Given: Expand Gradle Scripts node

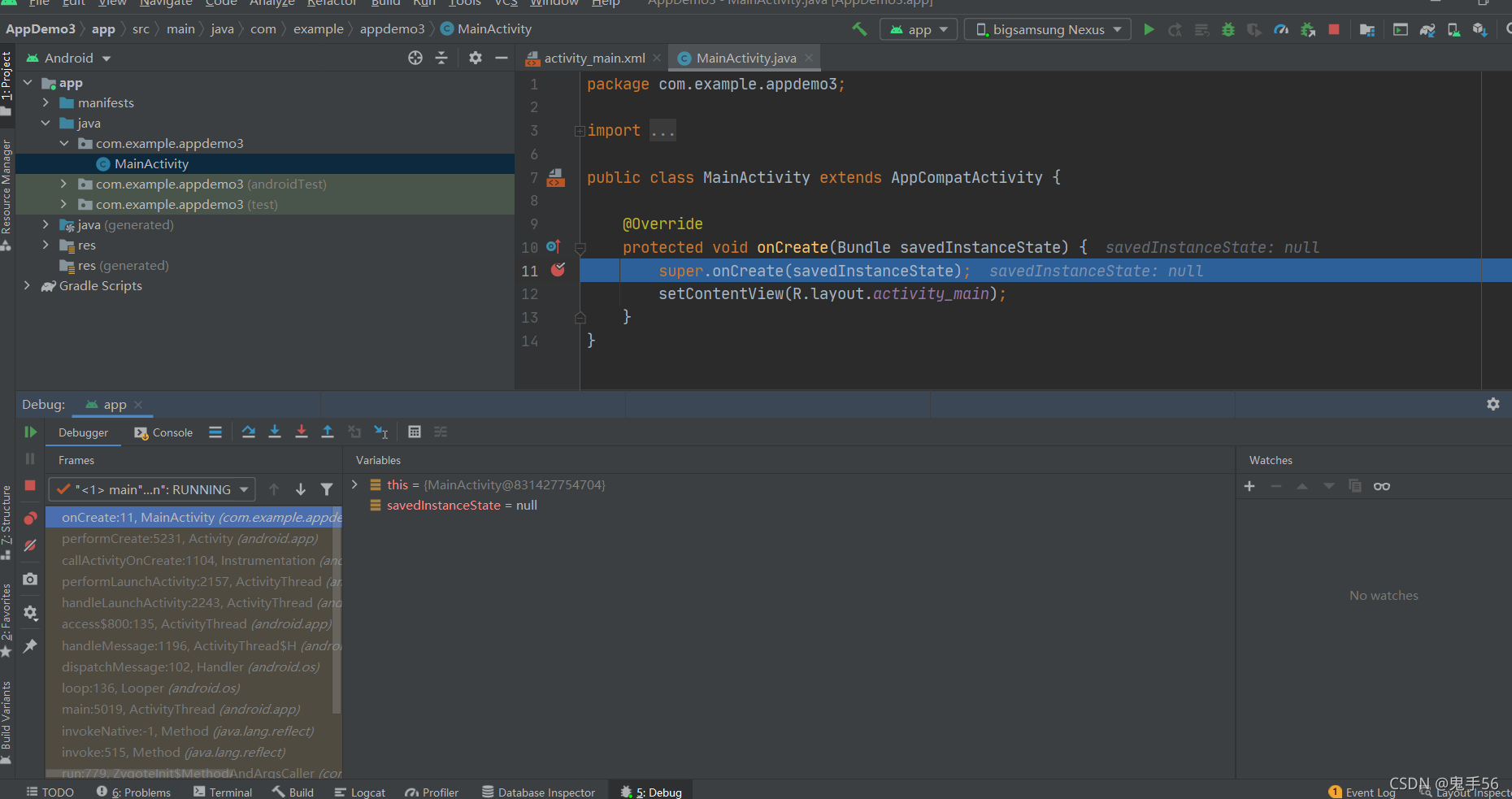Looking at the screenshot, I should pyautogui.click(x=27, y=285).
